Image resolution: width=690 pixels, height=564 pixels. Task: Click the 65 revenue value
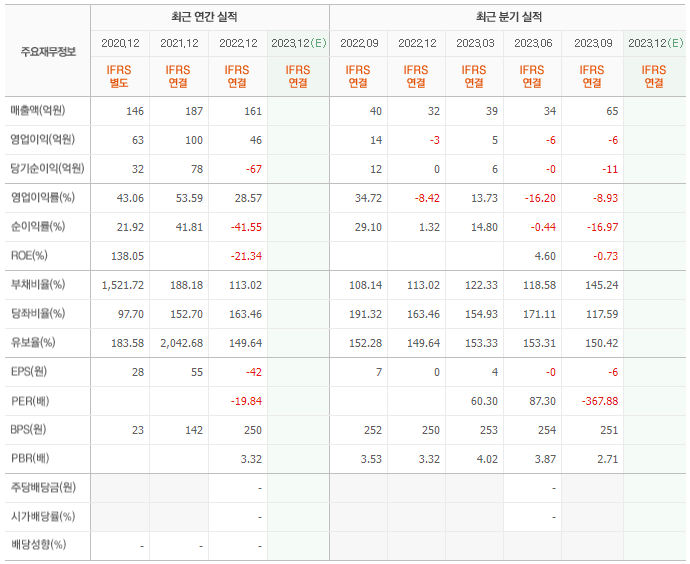[x=612, y=111]
